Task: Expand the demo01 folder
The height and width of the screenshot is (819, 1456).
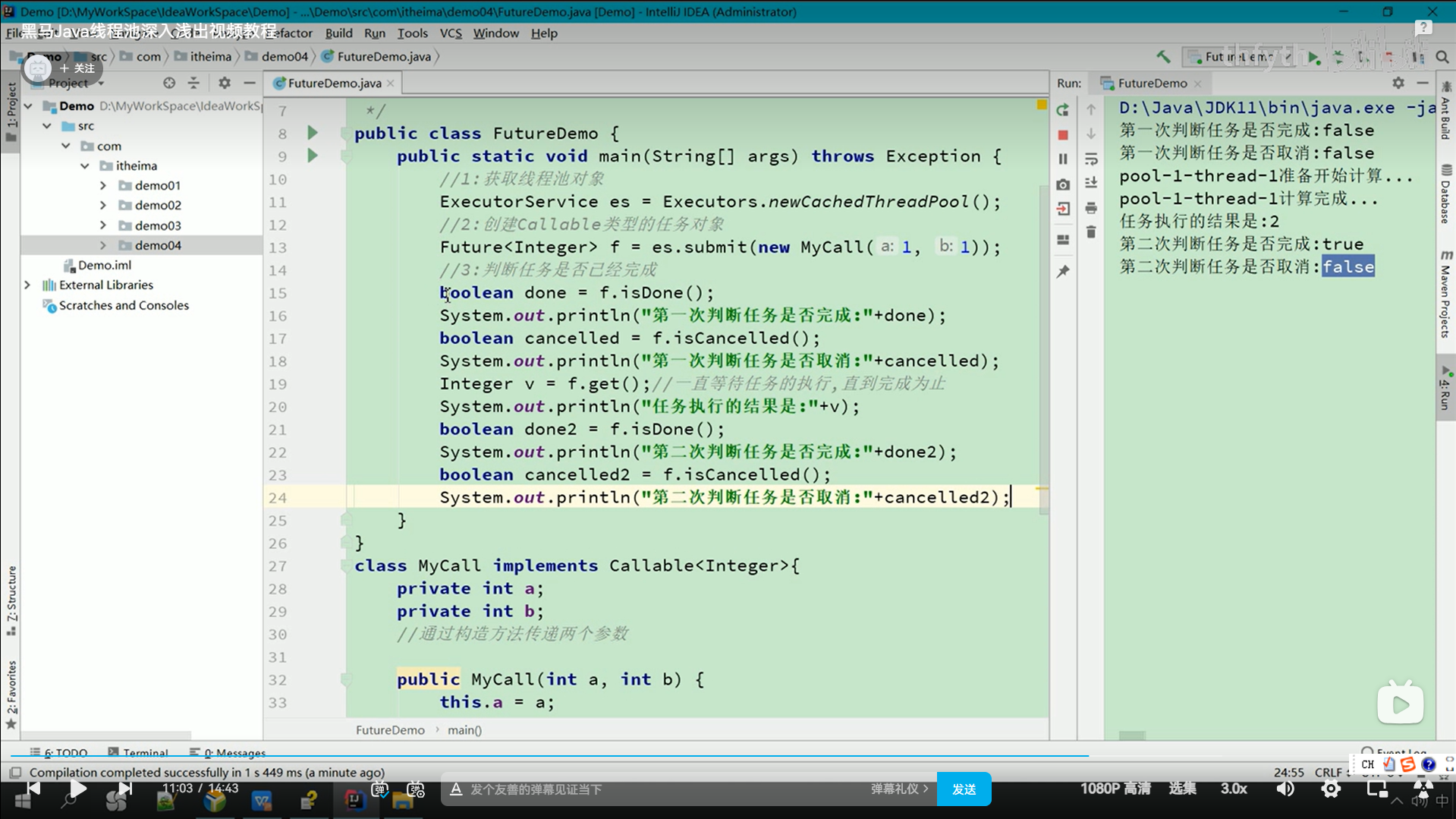Action: click(103, 185)
